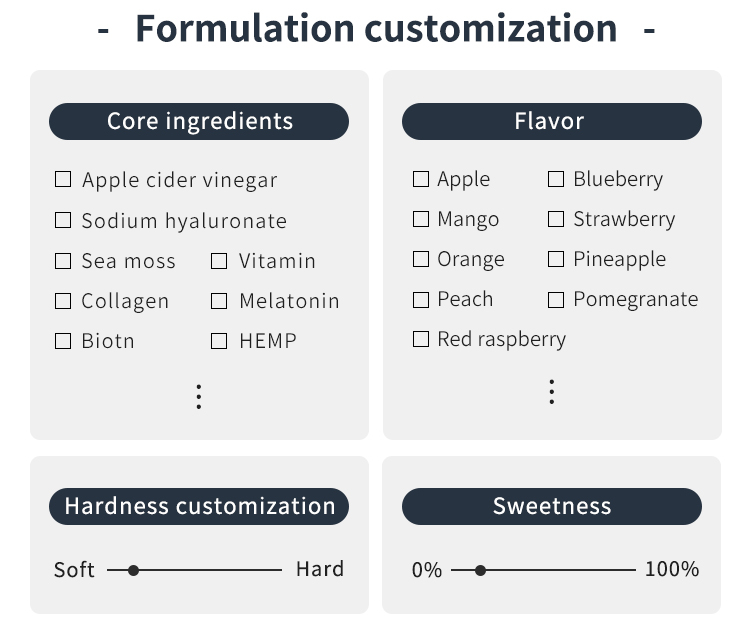Screen dimensions: 750x636
Task: Show more flavors using vertical ellipsis
Action: [x=551, y=391]
